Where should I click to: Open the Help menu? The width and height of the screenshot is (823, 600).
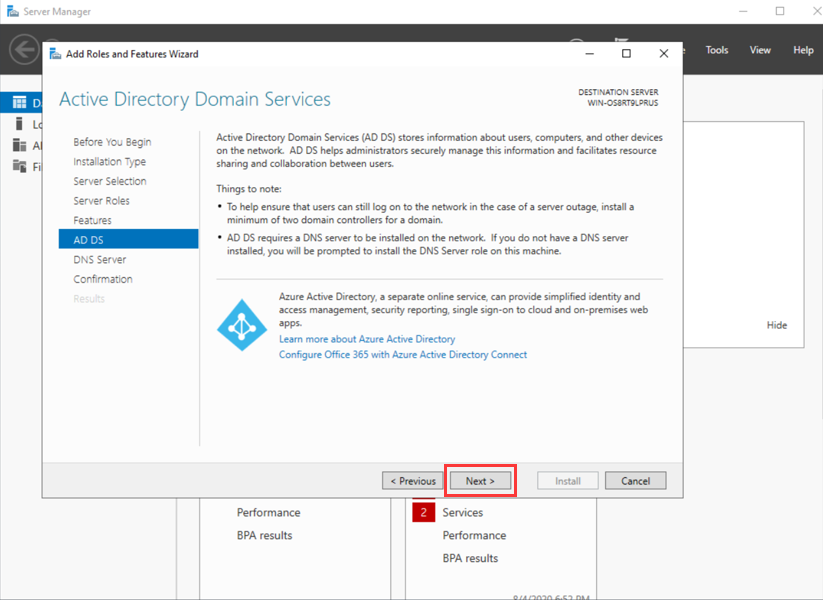(803, 50)
